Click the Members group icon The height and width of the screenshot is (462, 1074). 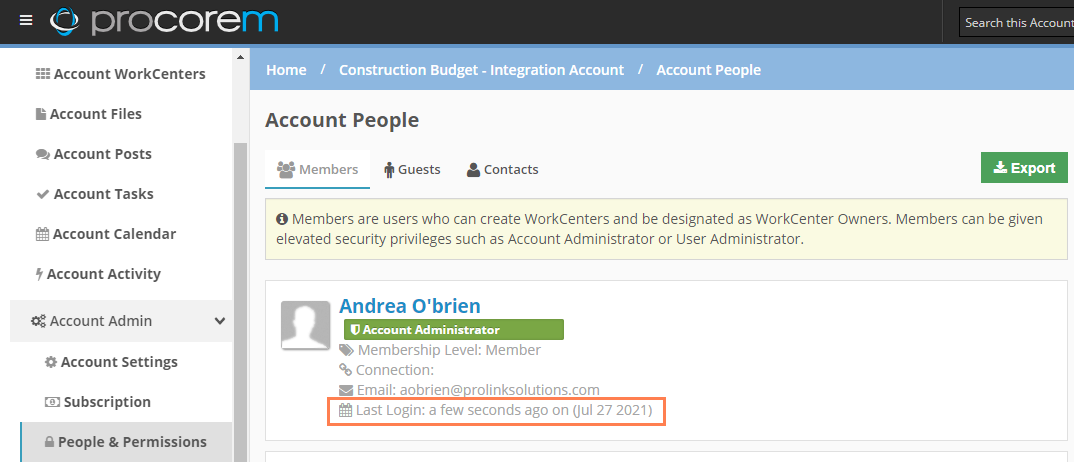click(x=286, y=169)
